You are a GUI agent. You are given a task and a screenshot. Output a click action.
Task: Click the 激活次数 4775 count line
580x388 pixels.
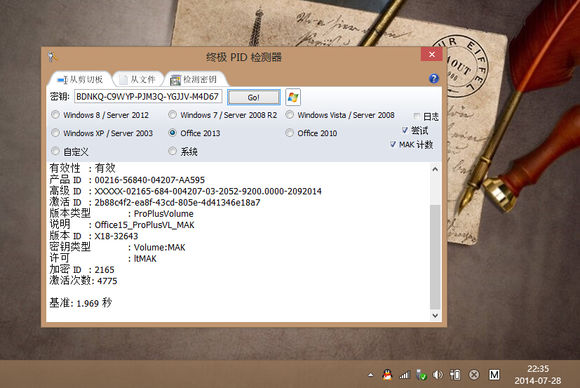pos(83,281)
